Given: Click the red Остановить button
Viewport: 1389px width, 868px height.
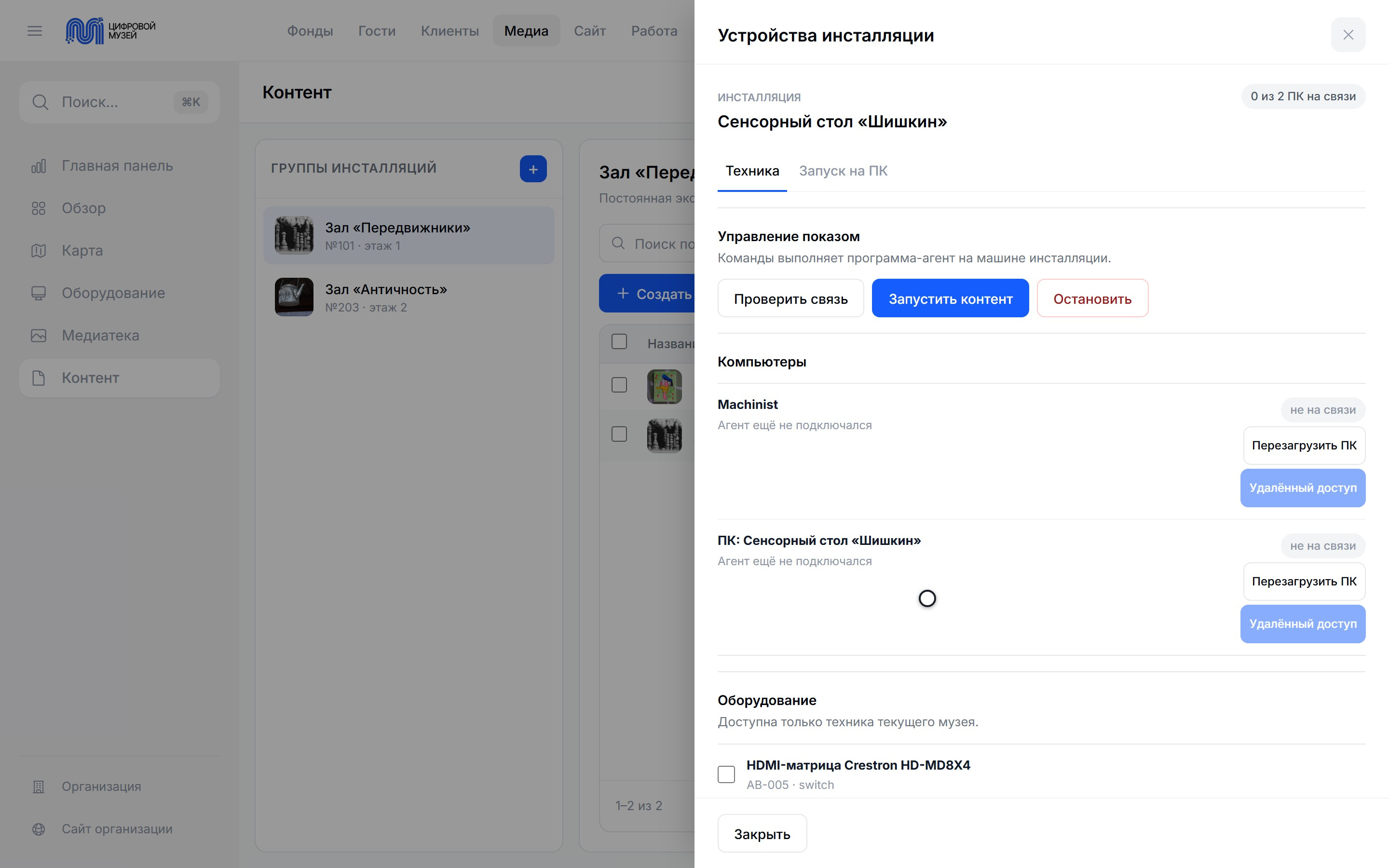Looking at the screenshot, I should [1092, 298].
